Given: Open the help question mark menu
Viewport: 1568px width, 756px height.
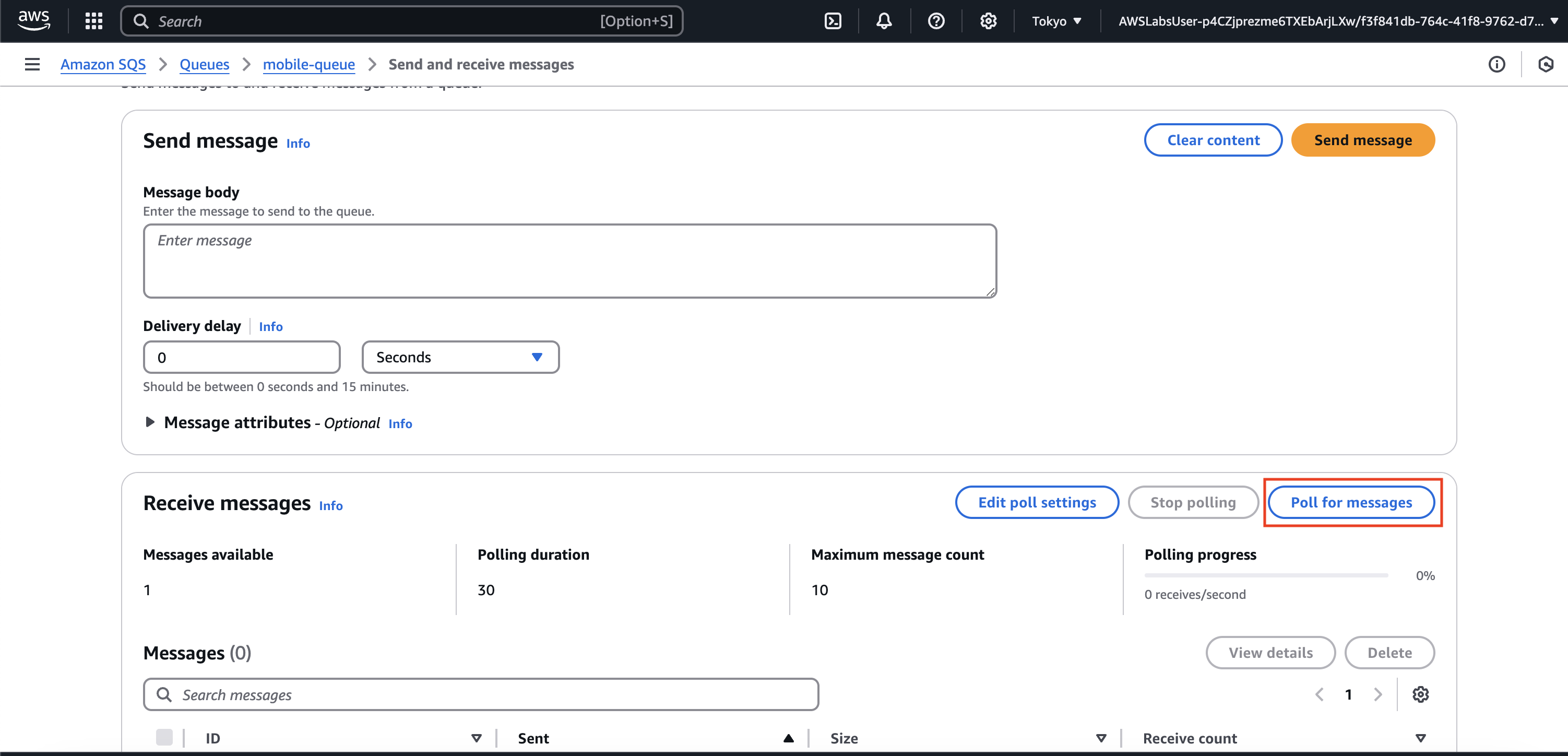Looking at the screenshot, I should point(935,21).
